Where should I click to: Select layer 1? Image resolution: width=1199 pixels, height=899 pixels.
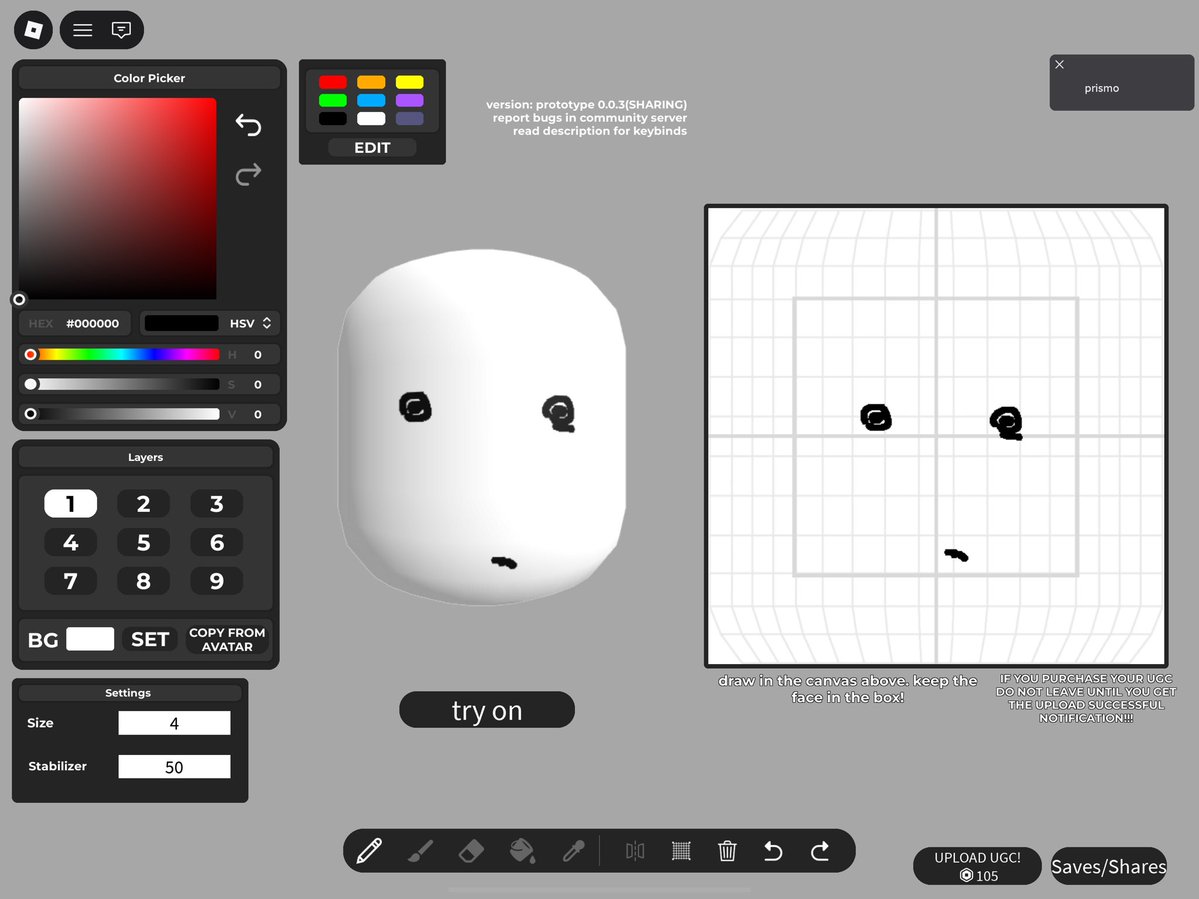[70, 504]
